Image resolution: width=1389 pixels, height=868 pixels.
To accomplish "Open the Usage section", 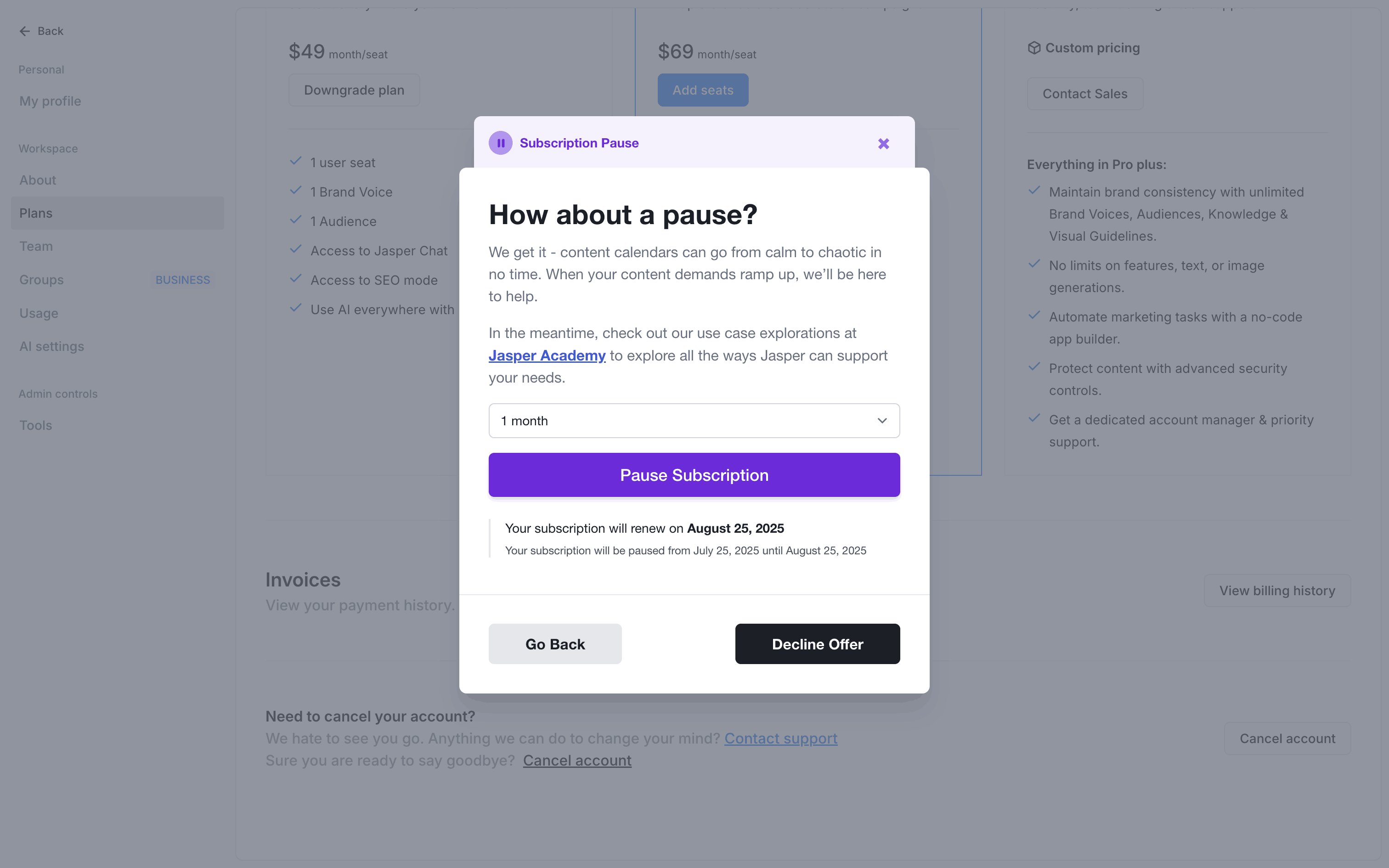I will point(39,313).
